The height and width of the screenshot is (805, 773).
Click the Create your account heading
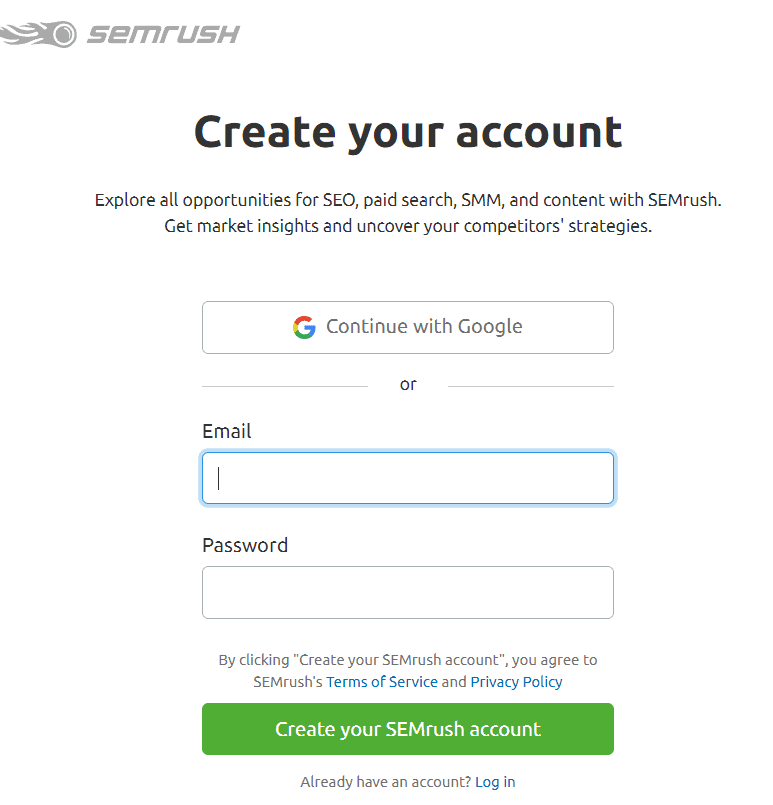coord(407,131)
